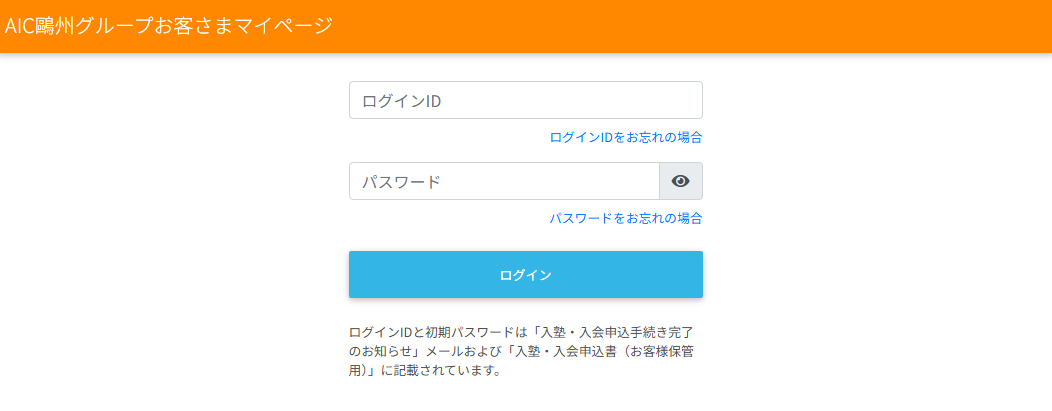The width and height of the screenshot is (1052, 411).
Task: Submit the form with the ログイン button
Action: coord(525,275)
